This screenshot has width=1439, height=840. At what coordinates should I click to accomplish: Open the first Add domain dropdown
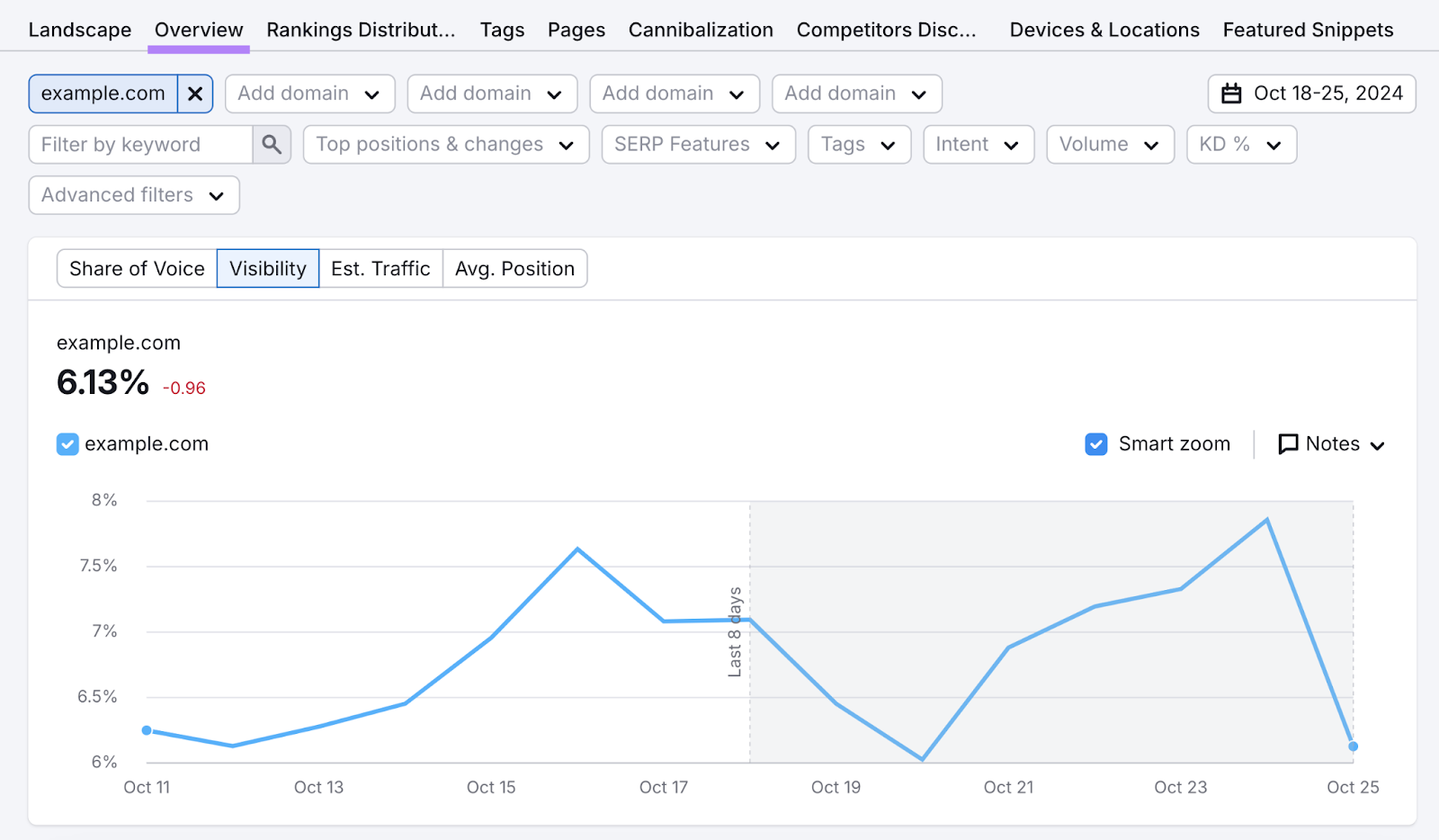pos(309,93)
